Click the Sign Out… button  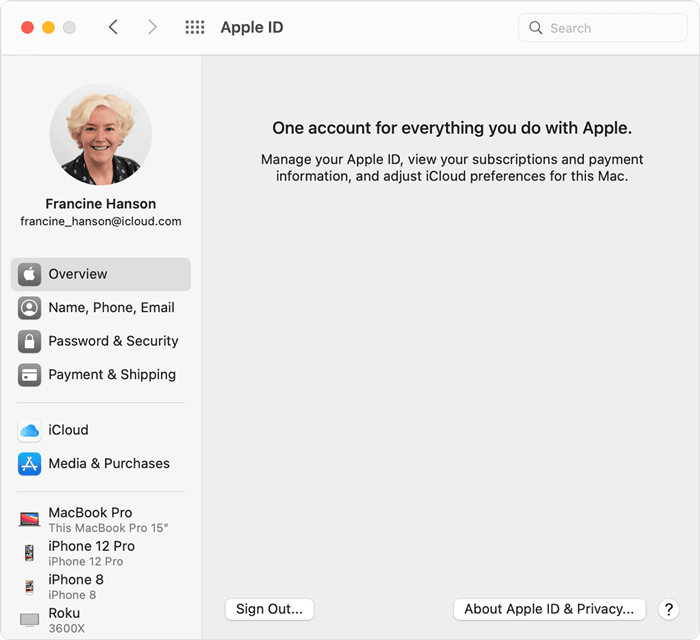pos(269,609)
